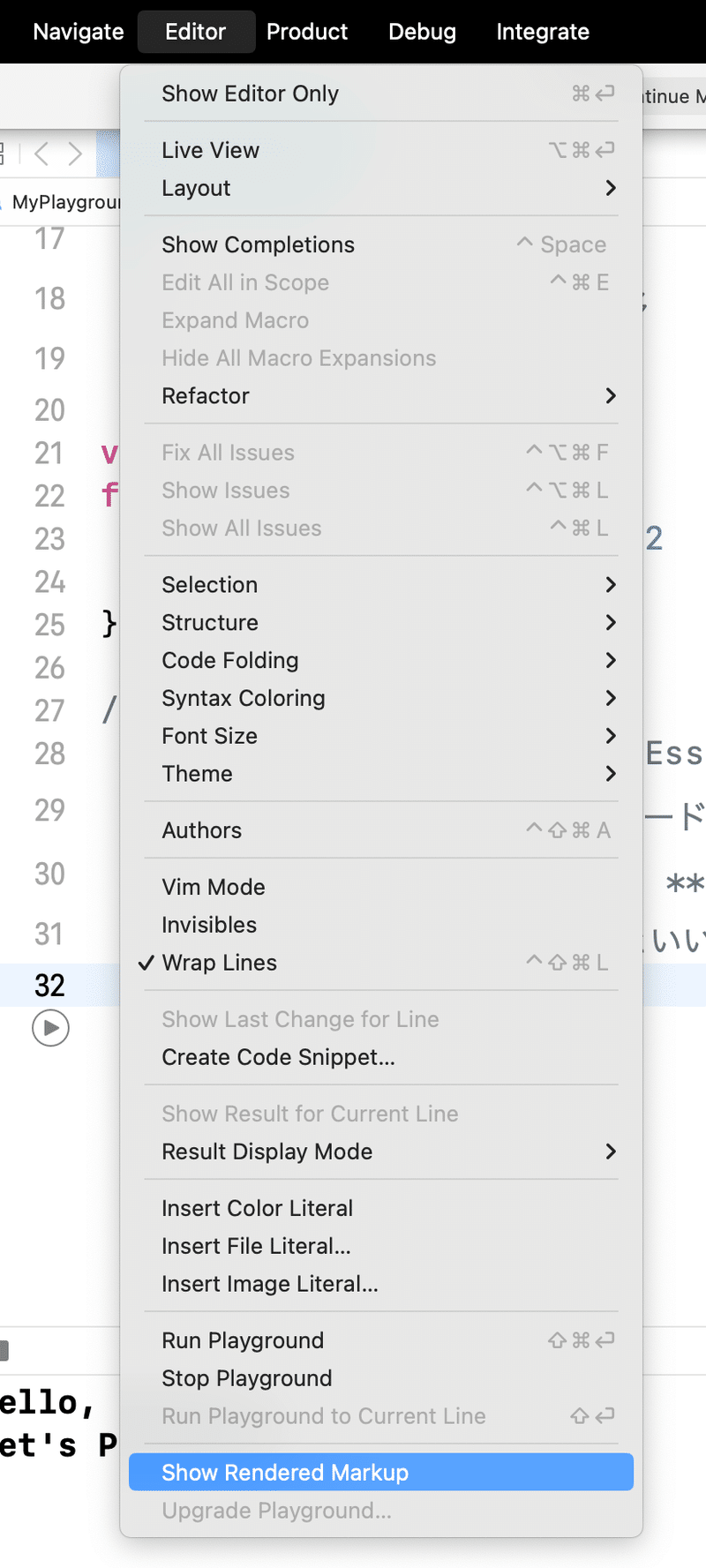
Task: Open the Theme submenu
Action: (x=381, y=774)
